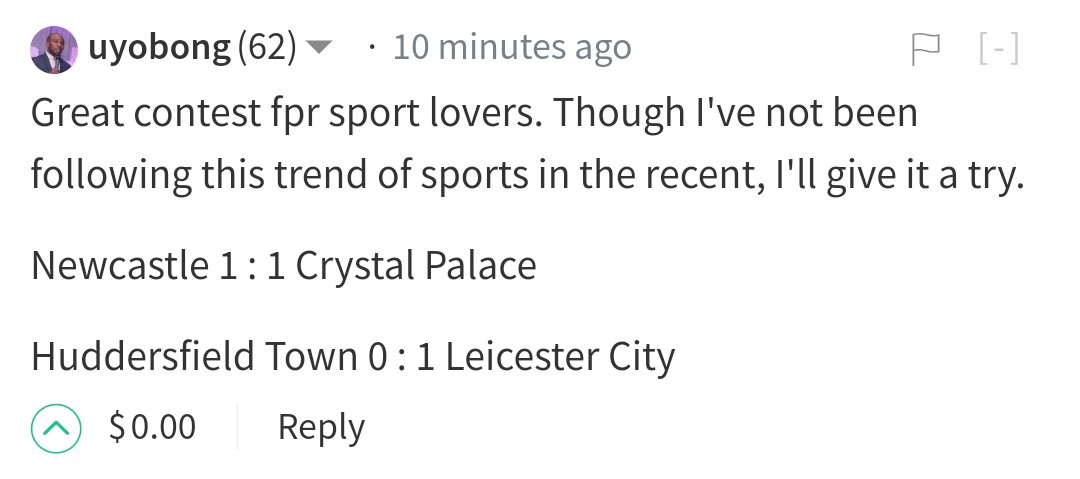Click the "0 : 1" score prediction
Image resolution: width=1080 pixels, height=479 pixels.
tap(402, 357)
